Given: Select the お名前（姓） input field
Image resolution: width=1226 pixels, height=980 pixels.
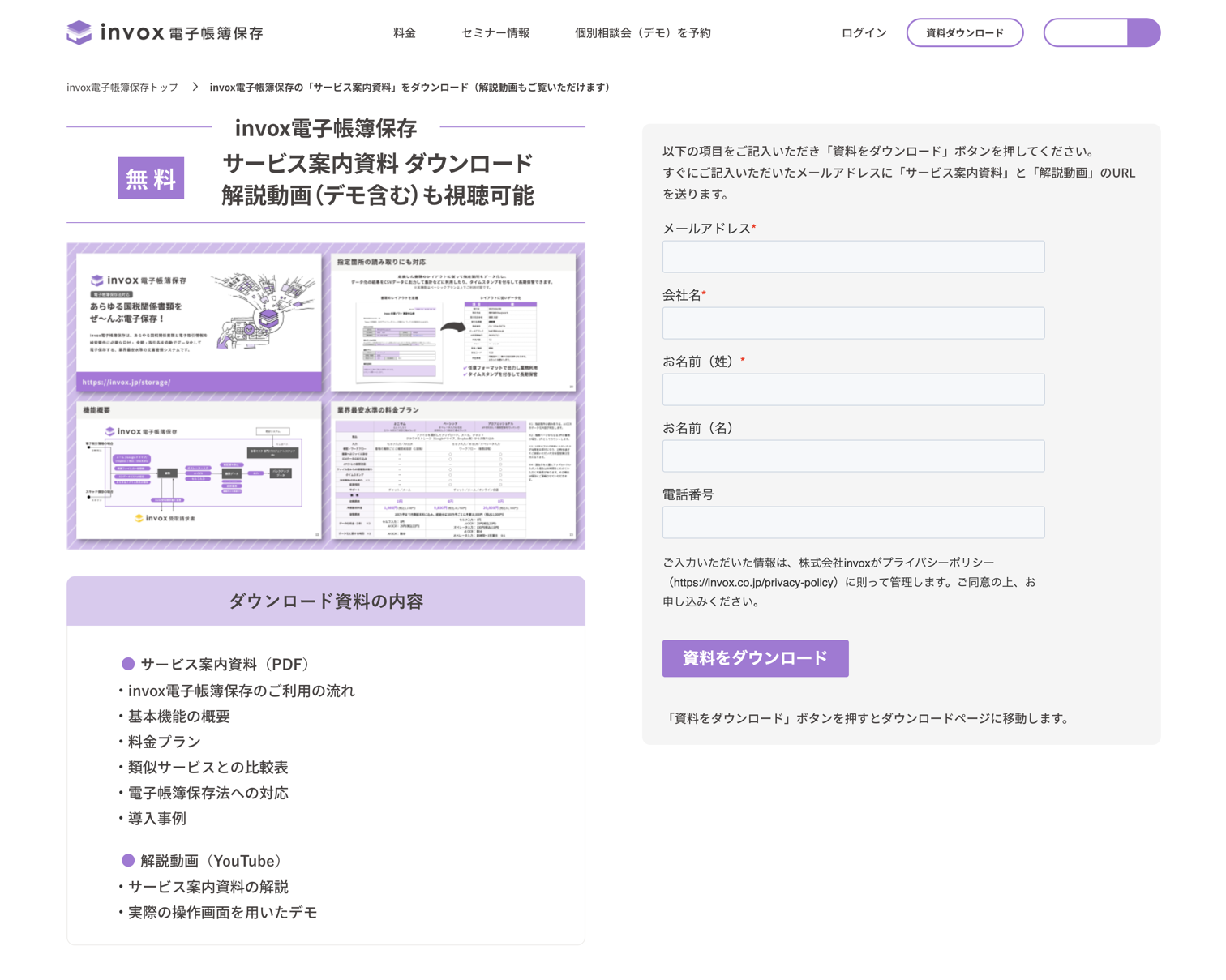Looking at the screenshot, I should coord(853,390).
